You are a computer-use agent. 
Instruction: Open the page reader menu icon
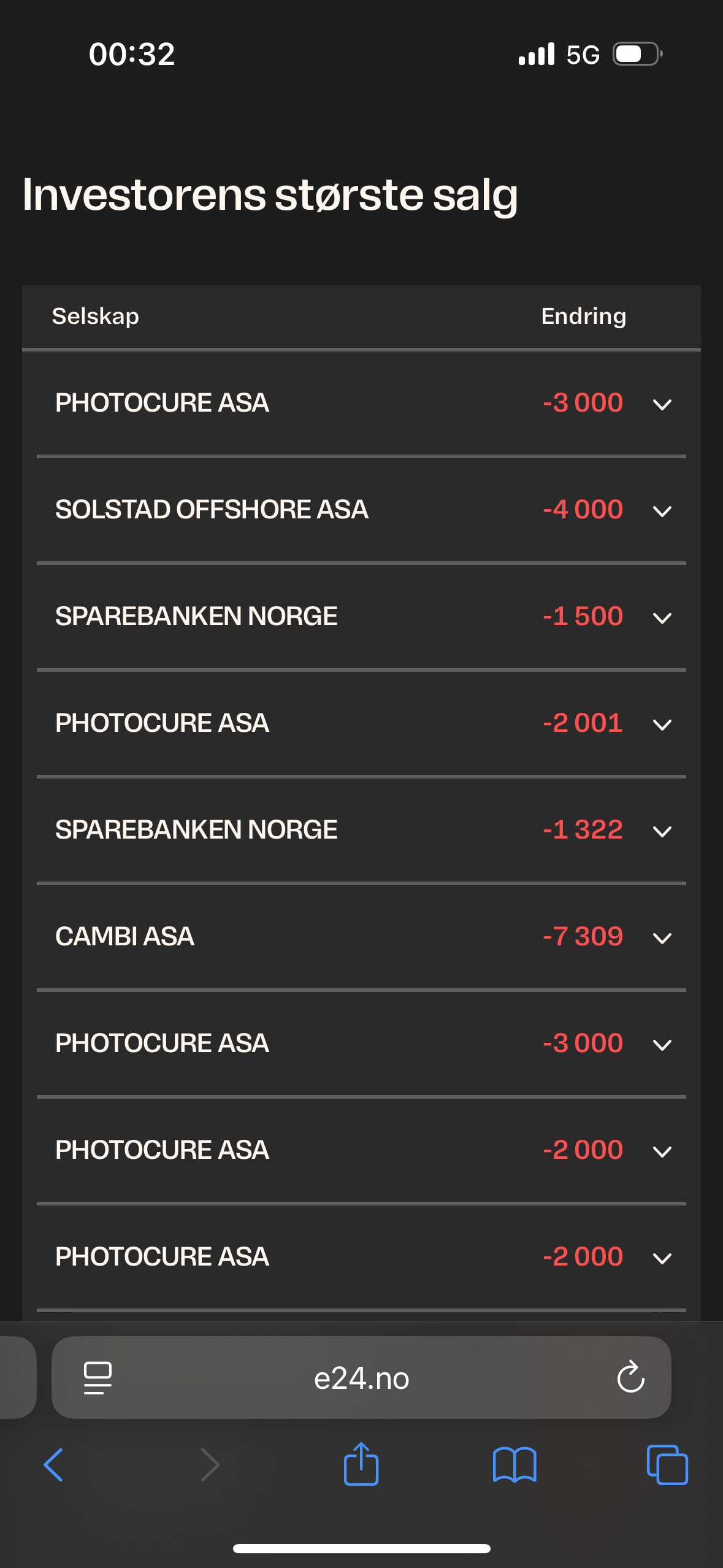[98, 1378]
